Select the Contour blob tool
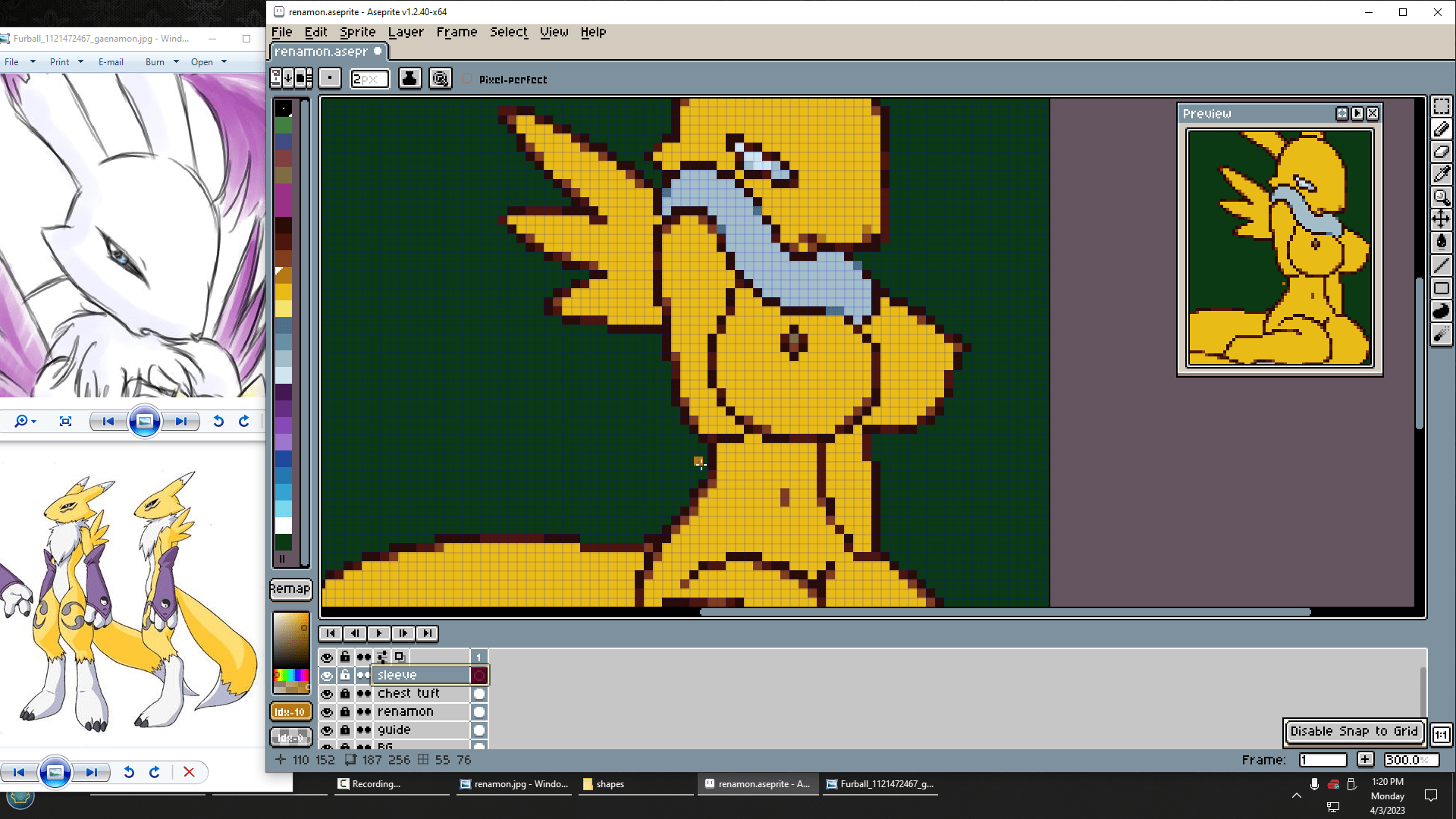 click(x=1441, y=311)
